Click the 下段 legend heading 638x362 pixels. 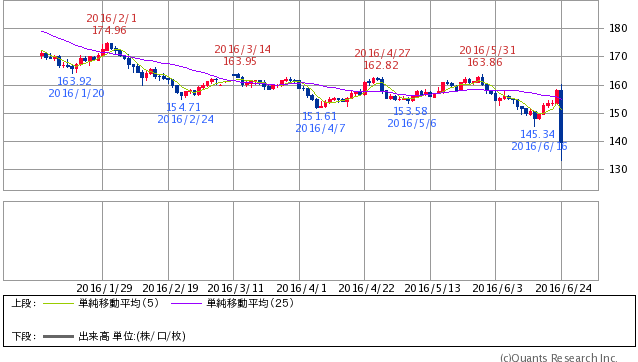[24, 336]
